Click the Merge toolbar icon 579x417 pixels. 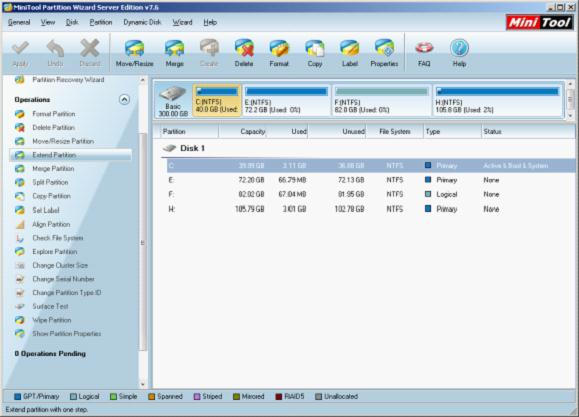coord(174,48)
